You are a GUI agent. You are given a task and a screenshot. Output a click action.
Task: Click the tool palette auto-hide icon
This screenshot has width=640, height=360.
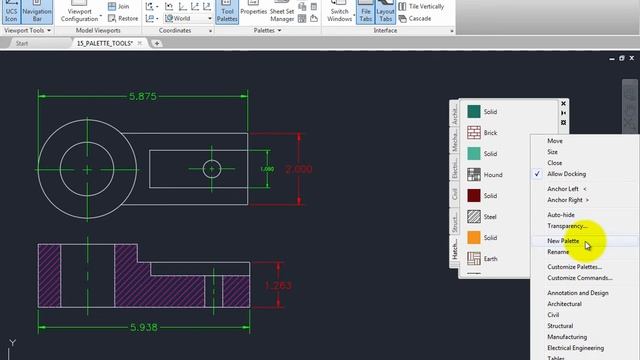coord(563,113)
